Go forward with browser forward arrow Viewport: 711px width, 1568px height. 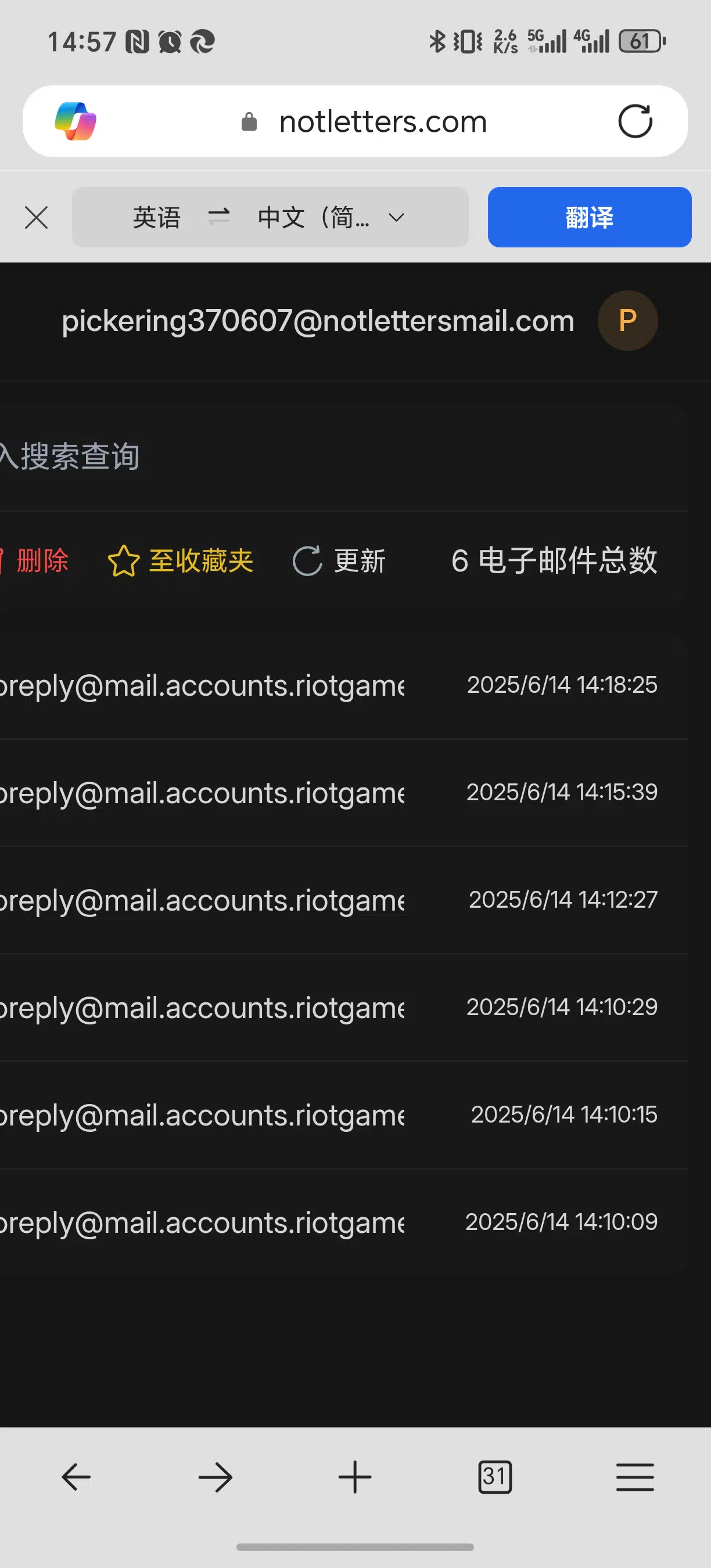tap(216, 1477)
